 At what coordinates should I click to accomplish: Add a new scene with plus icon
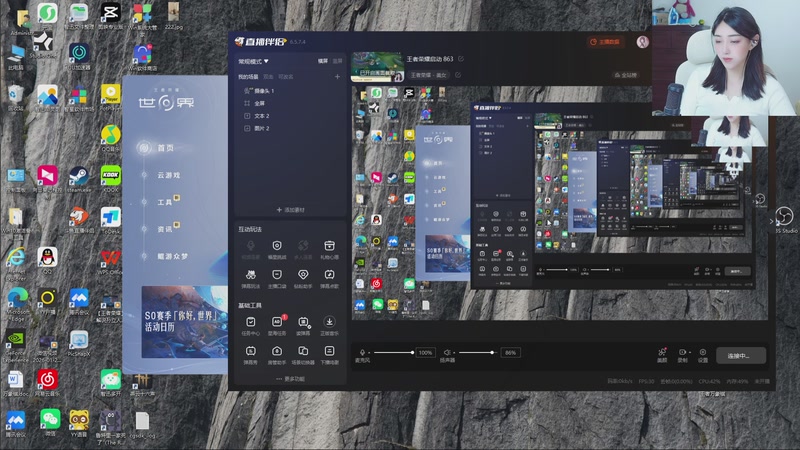point(337,77)
